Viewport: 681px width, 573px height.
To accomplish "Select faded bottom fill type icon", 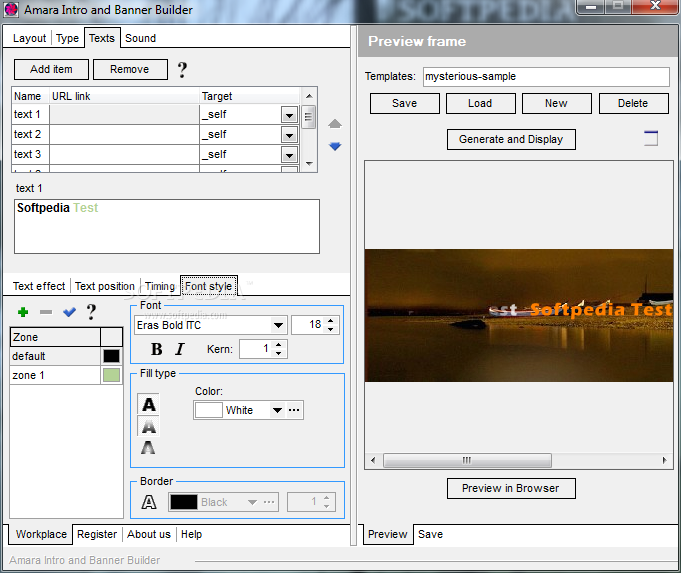I will point(149,447).
